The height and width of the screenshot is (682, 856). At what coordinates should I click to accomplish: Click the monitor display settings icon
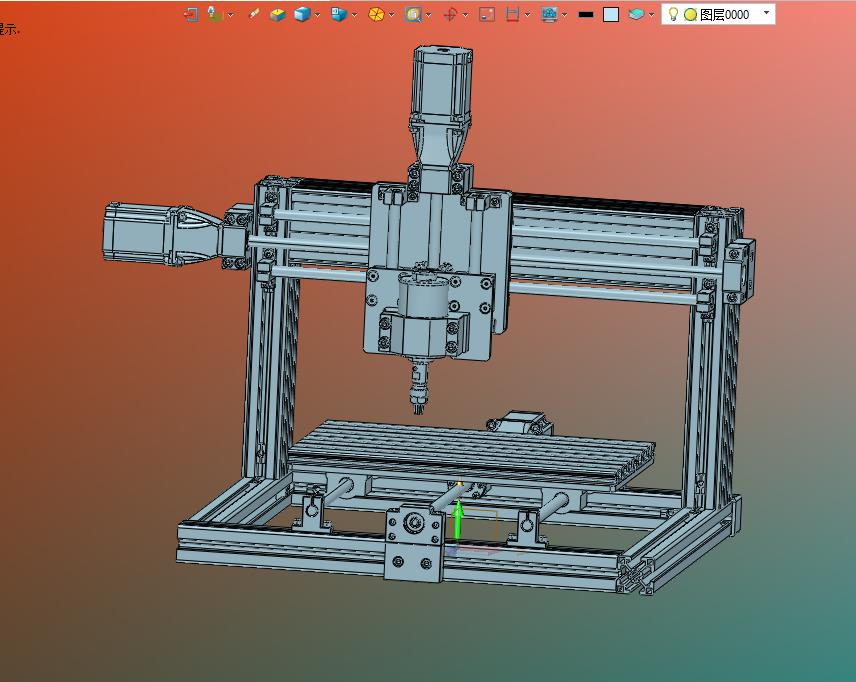[549, 14]
